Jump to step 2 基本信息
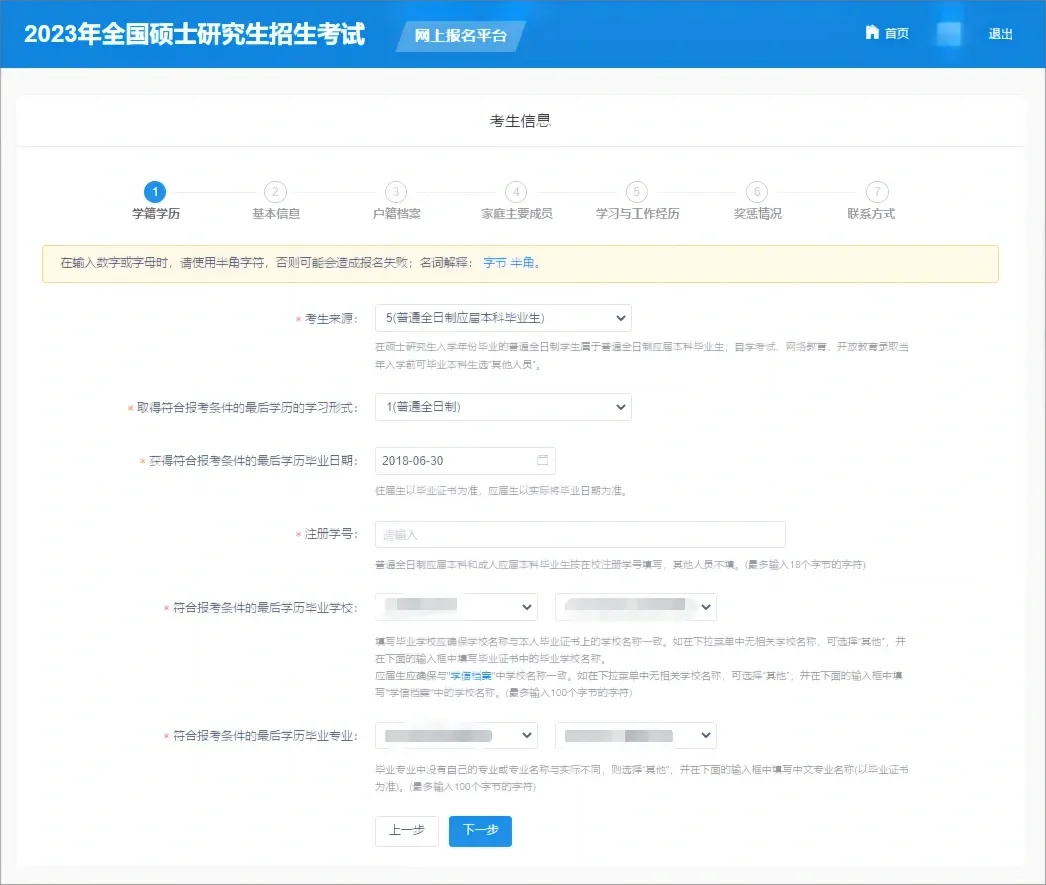1046x885 pixels. (275, 192)
